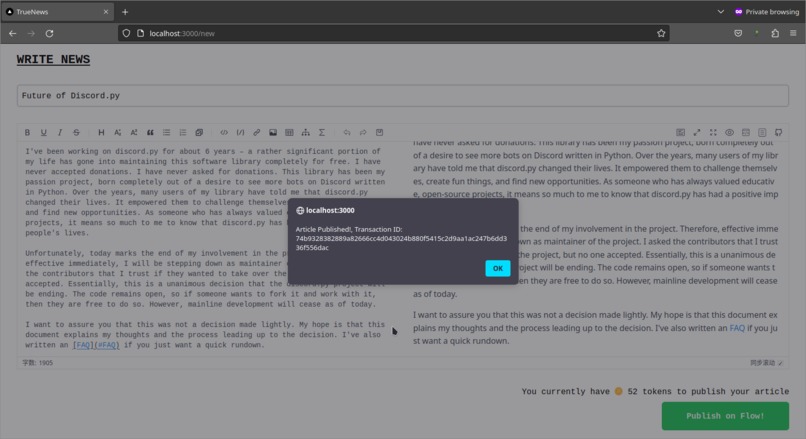806x439 pixels.
Task: Close the TrueNews tab
Action: pyautogui.click(x=106, y=12)
